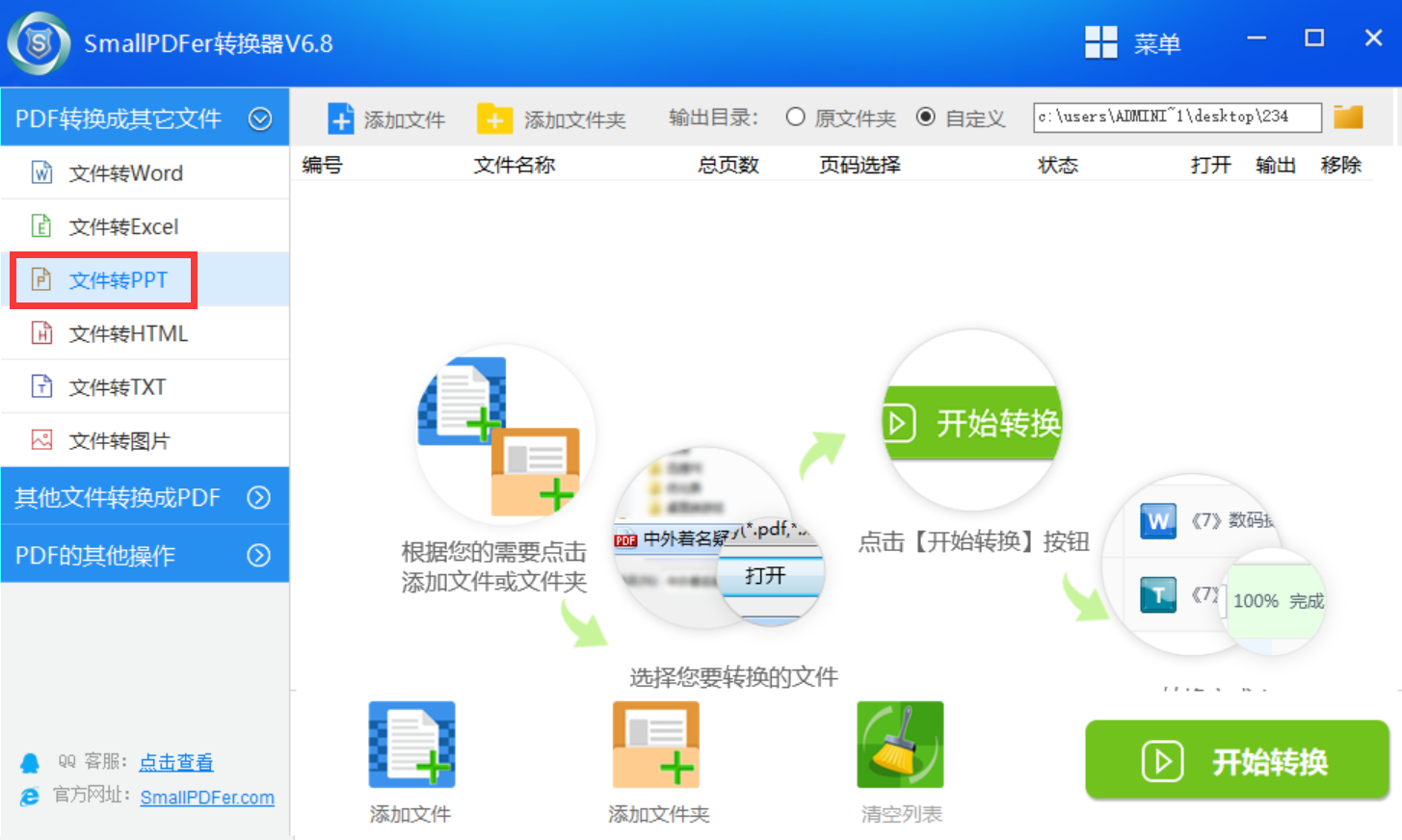Click the 页码选择 column header
The width and height of the screenshot is (1402, 840).
(x=860, y=165)
